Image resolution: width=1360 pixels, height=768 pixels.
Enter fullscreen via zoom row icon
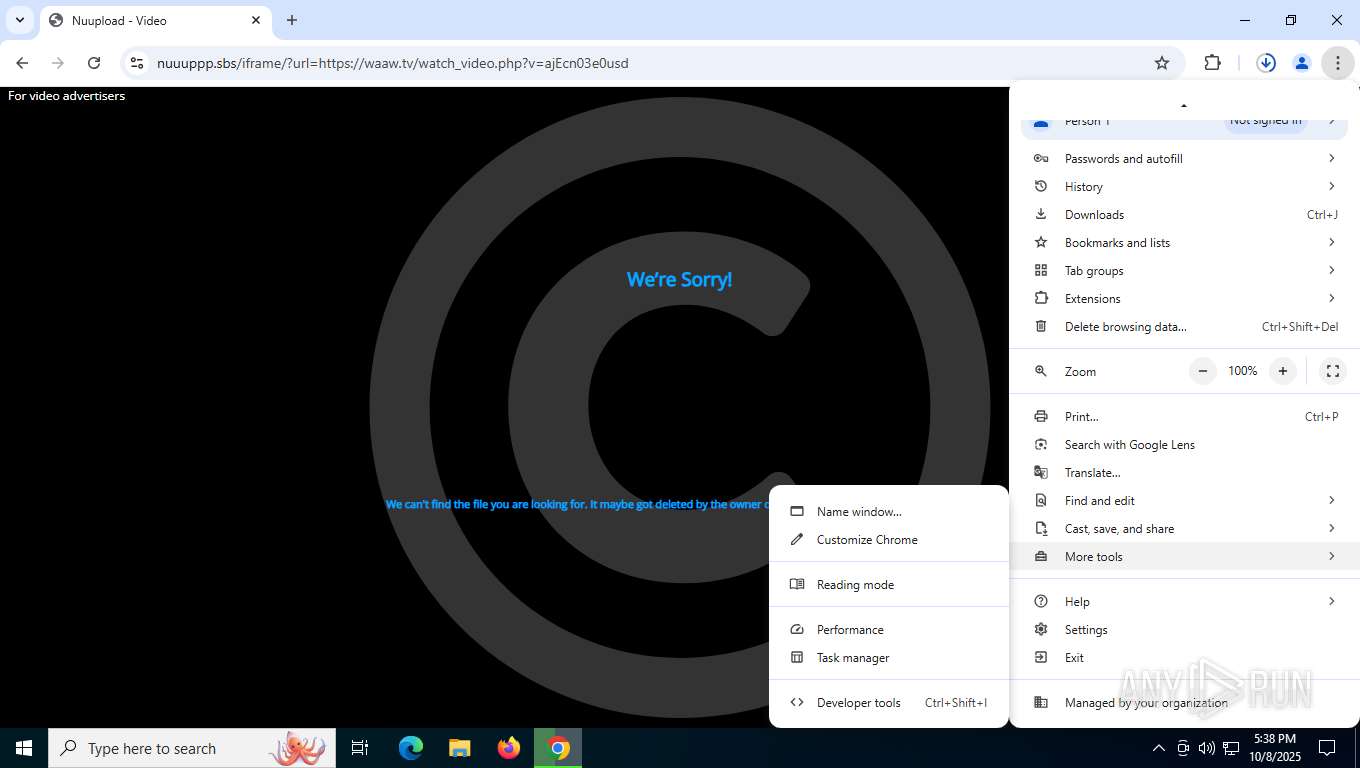[1333, 371]
